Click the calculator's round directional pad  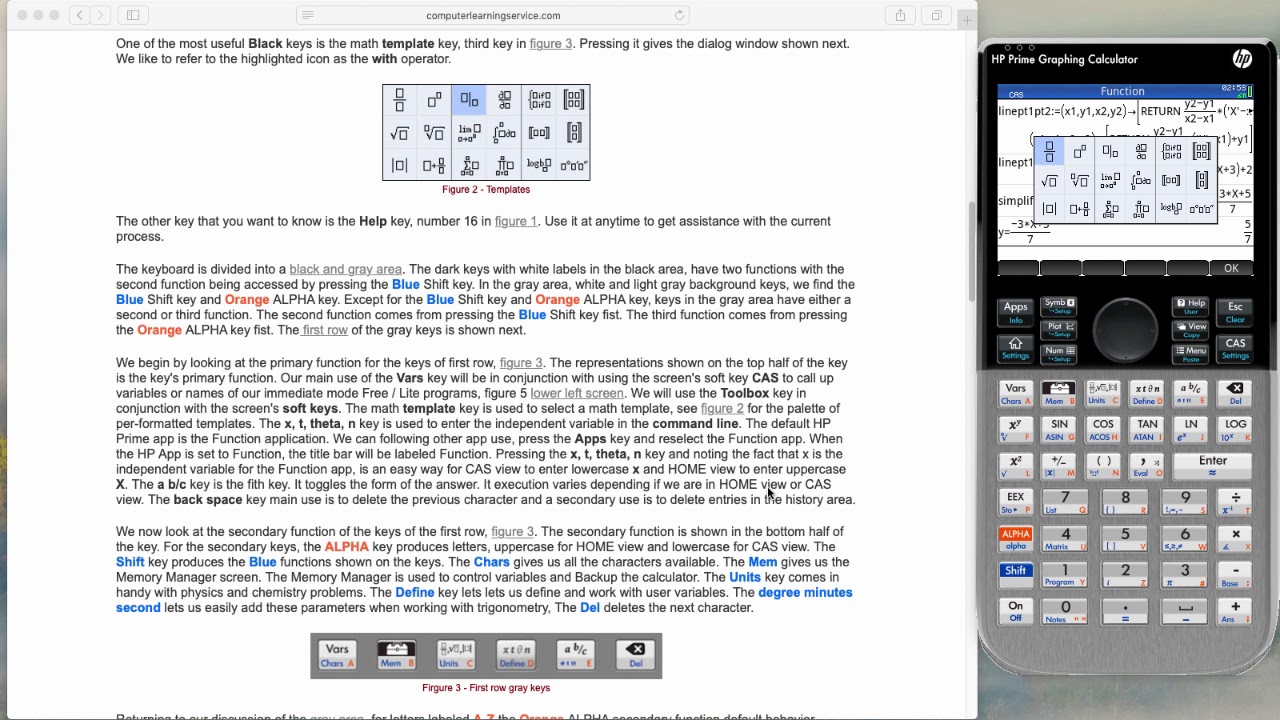[x=1126, y=330]
